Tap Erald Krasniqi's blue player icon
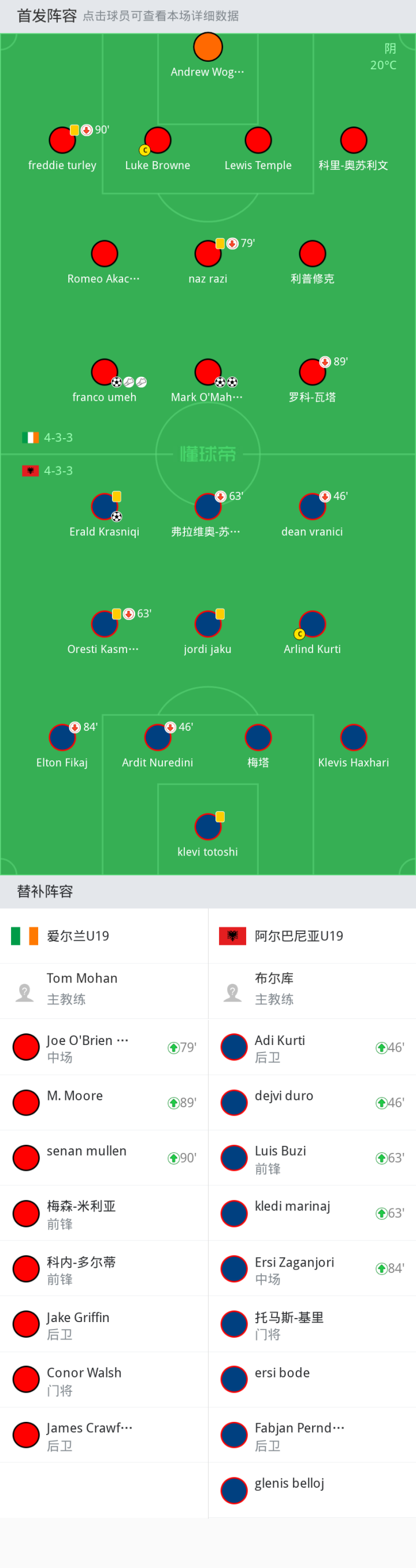This screenshot has width=416, height=1568. click(x=104, y=506)
